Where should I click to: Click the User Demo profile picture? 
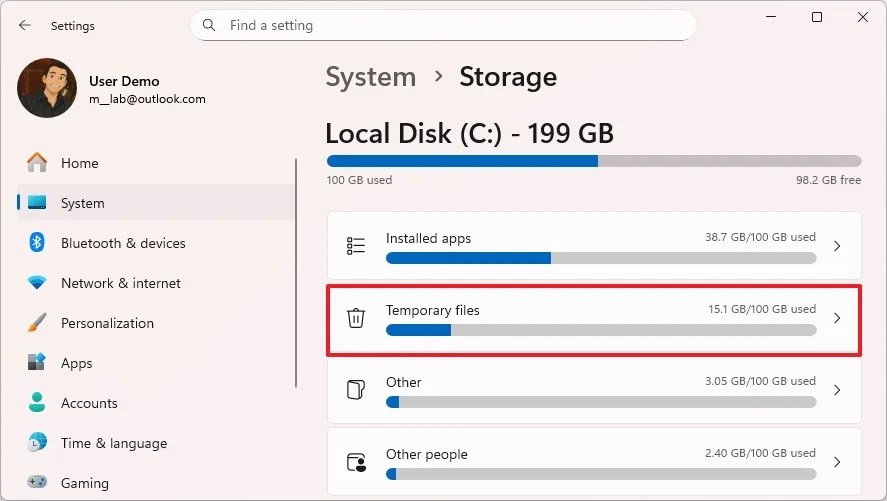(x=47, y=88)
